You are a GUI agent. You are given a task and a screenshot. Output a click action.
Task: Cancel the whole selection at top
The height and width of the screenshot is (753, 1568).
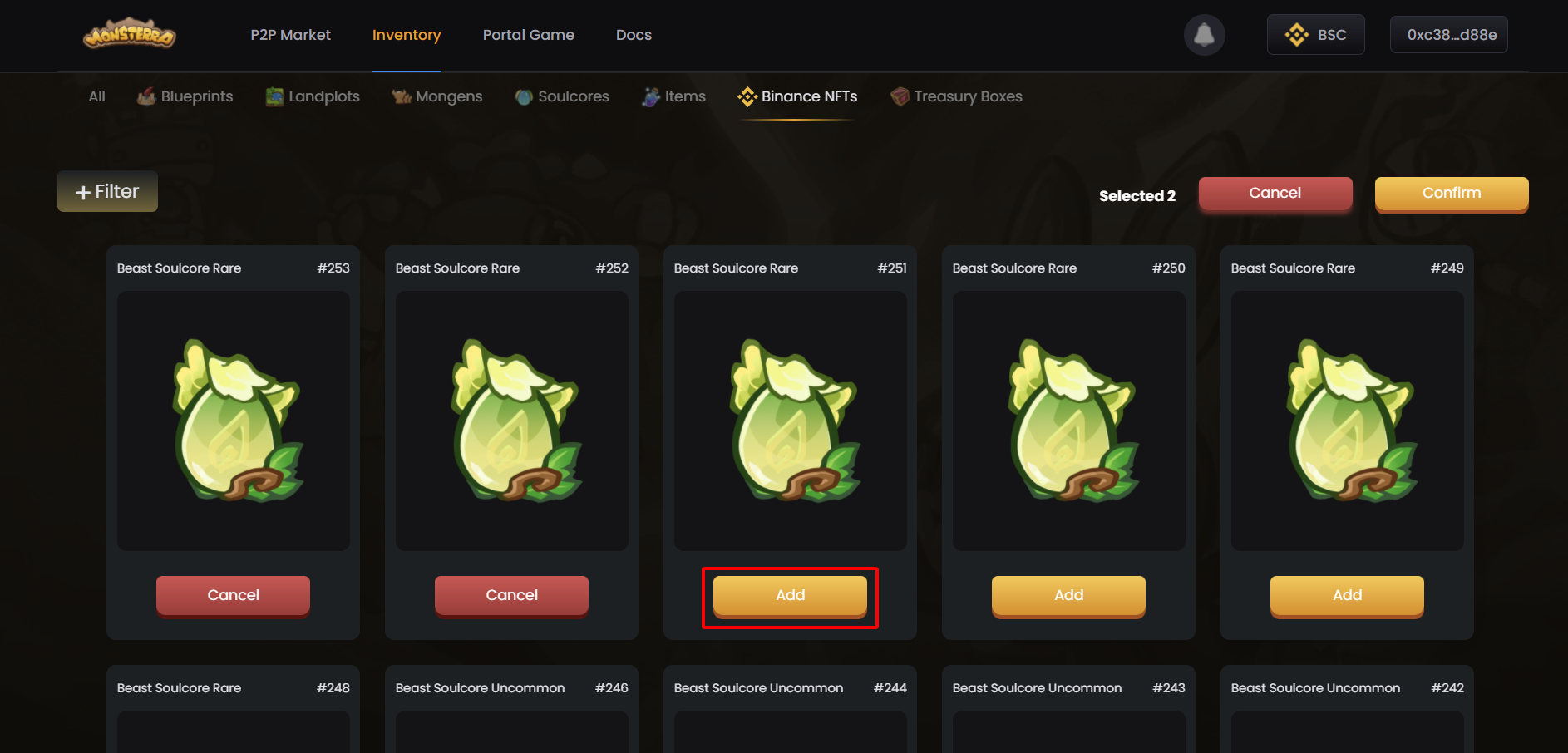point(1275,194)
